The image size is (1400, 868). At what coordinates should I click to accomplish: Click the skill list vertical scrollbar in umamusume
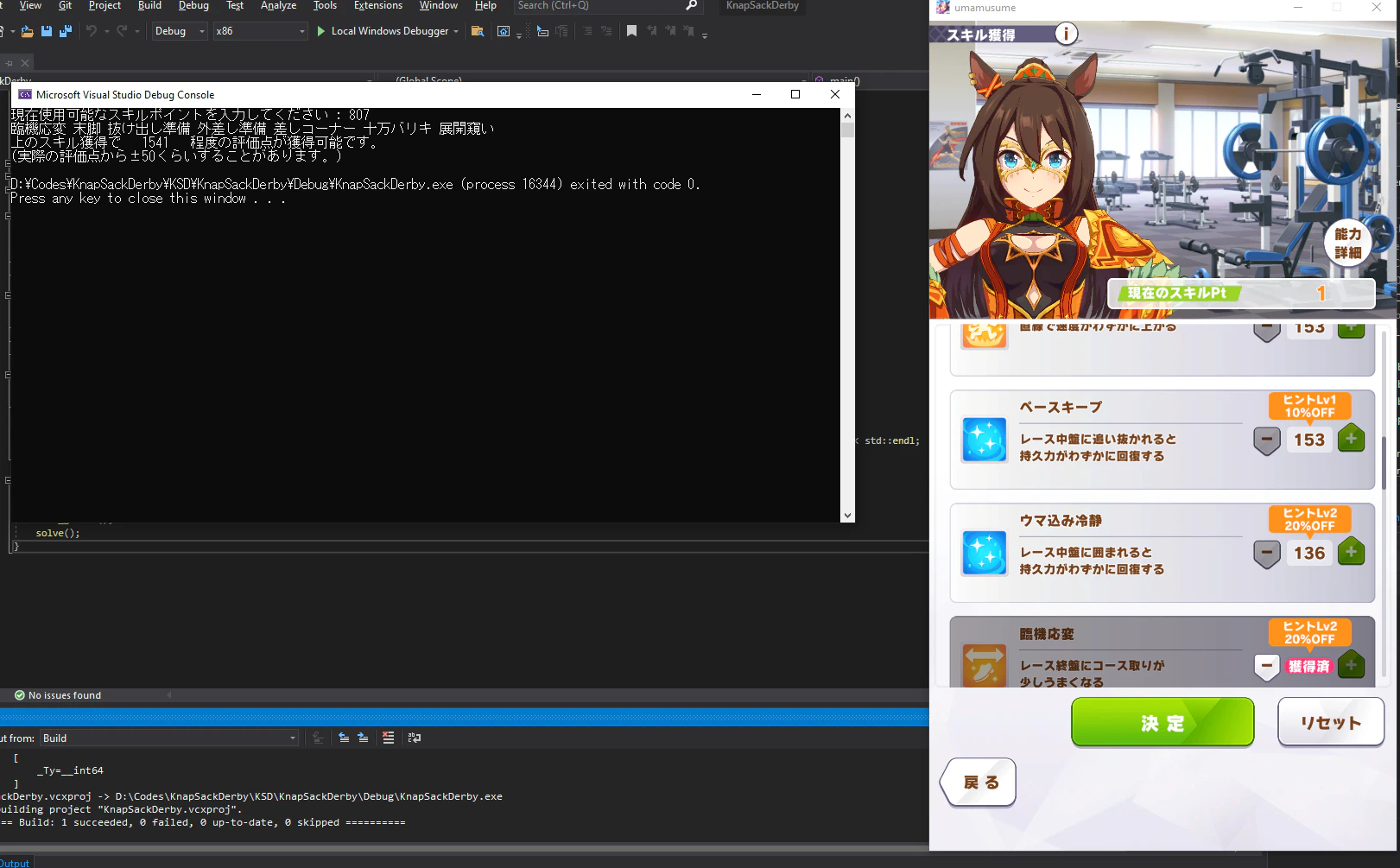(x=1384, y=462)
